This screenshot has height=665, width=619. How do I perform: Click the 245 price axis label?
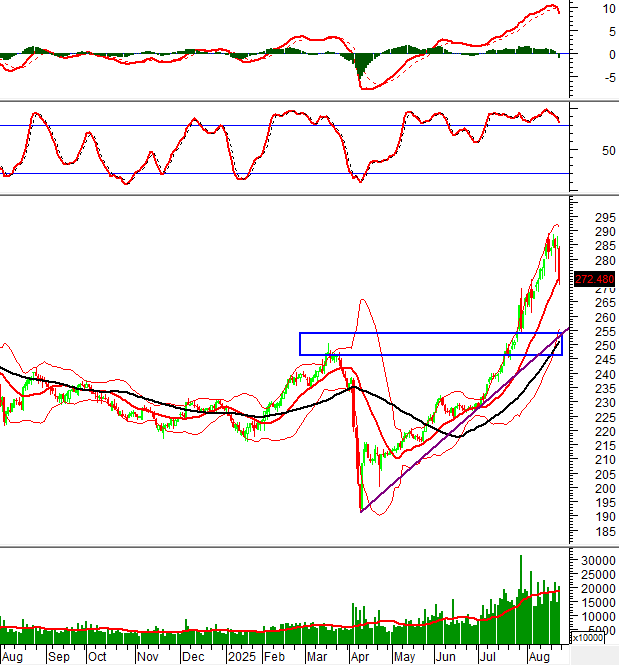click(605, 360)
